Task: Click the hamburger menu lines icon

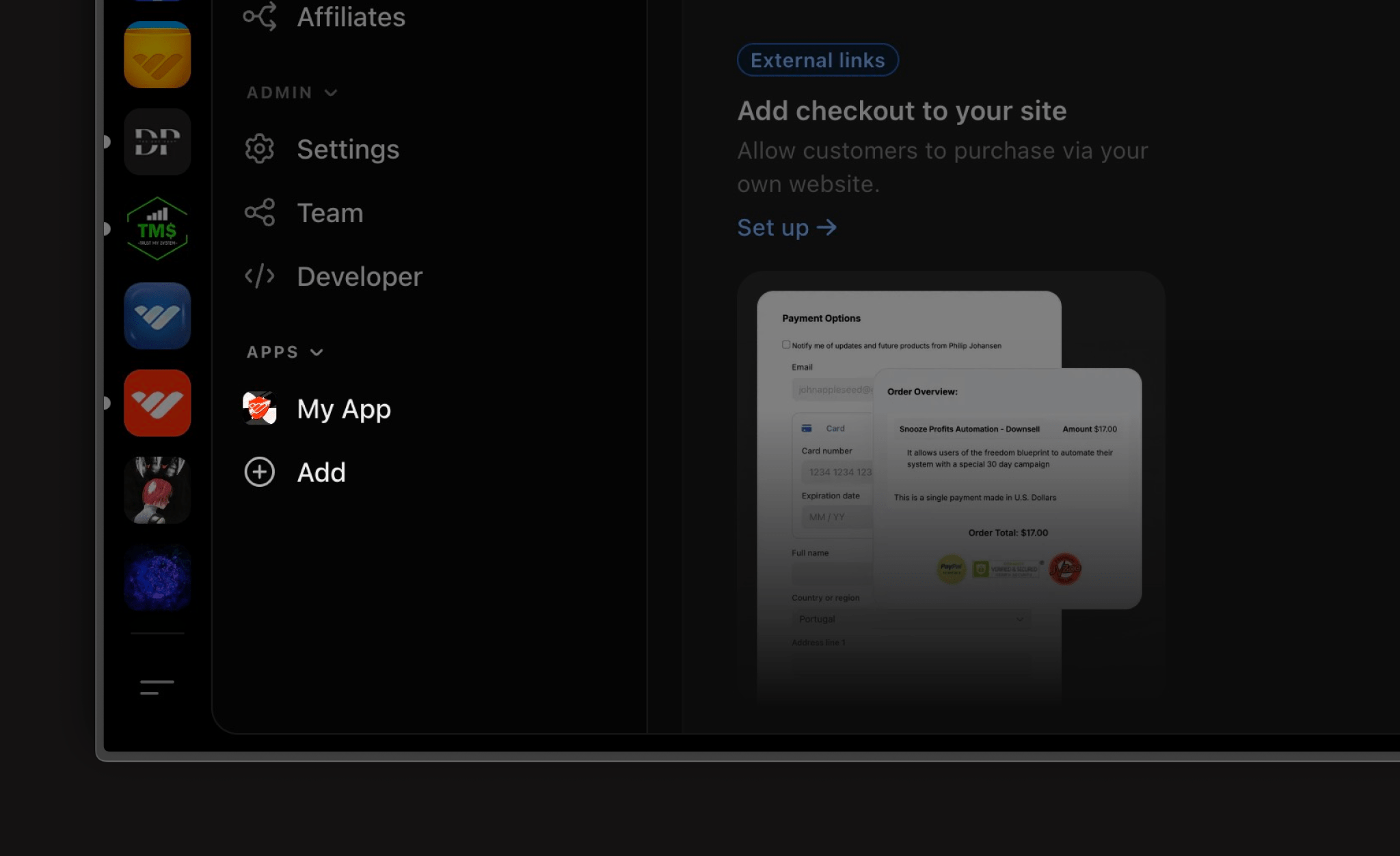Action: tap(157, 687)
